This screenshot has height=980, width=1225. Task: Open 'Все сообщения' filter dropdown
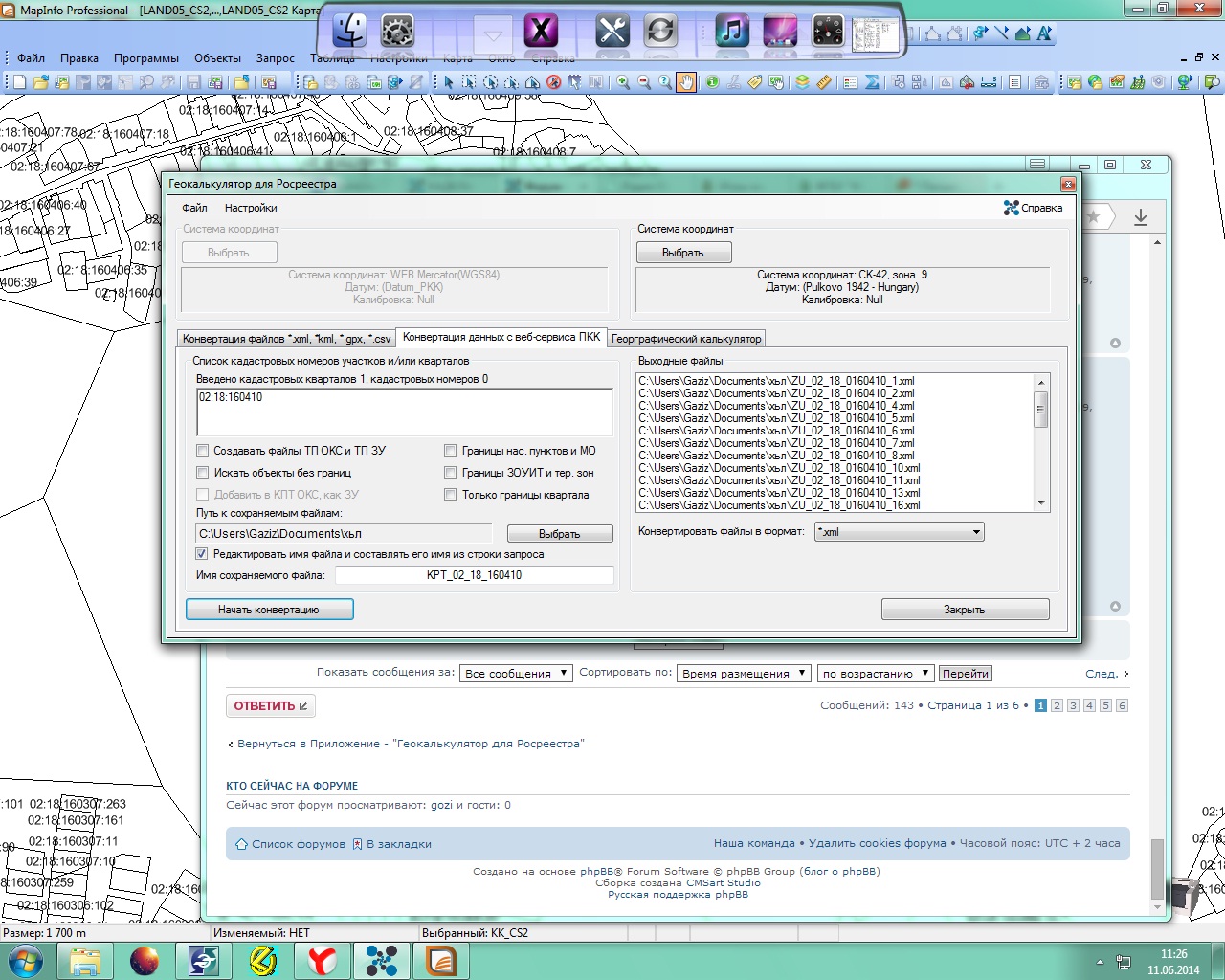click(x=516, y=674)
